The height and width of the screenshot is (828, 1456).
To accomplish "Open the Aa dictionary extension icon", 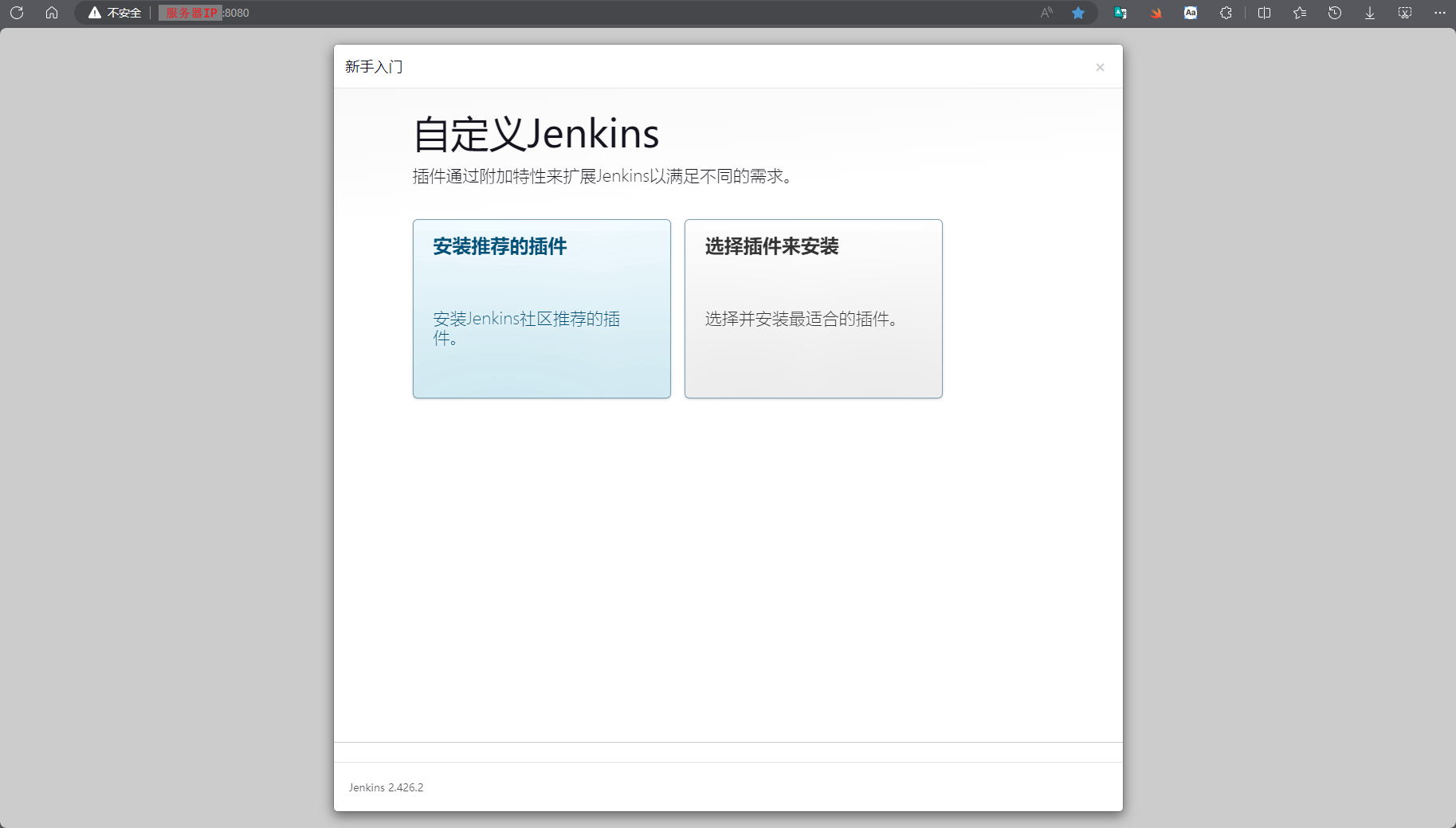I will coord(1191,13).
